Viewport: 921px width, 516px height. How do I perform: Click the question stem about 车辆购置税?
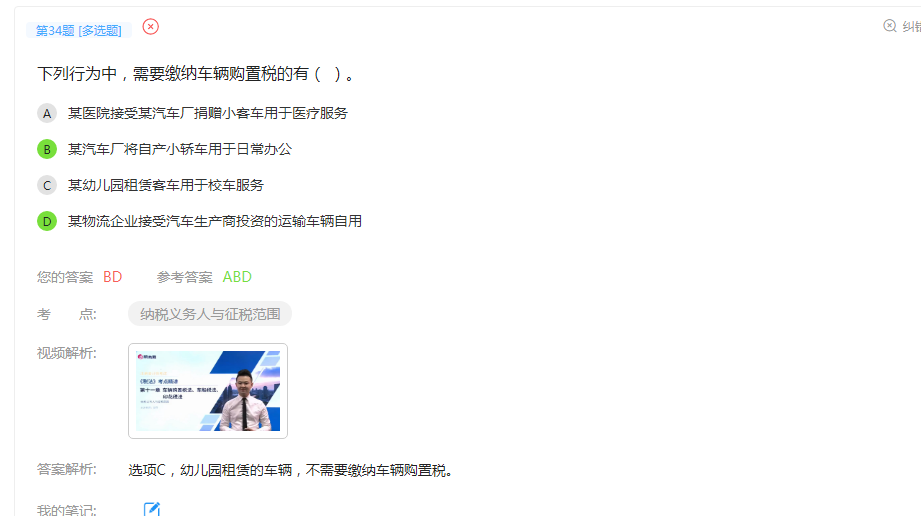[197, 74]
